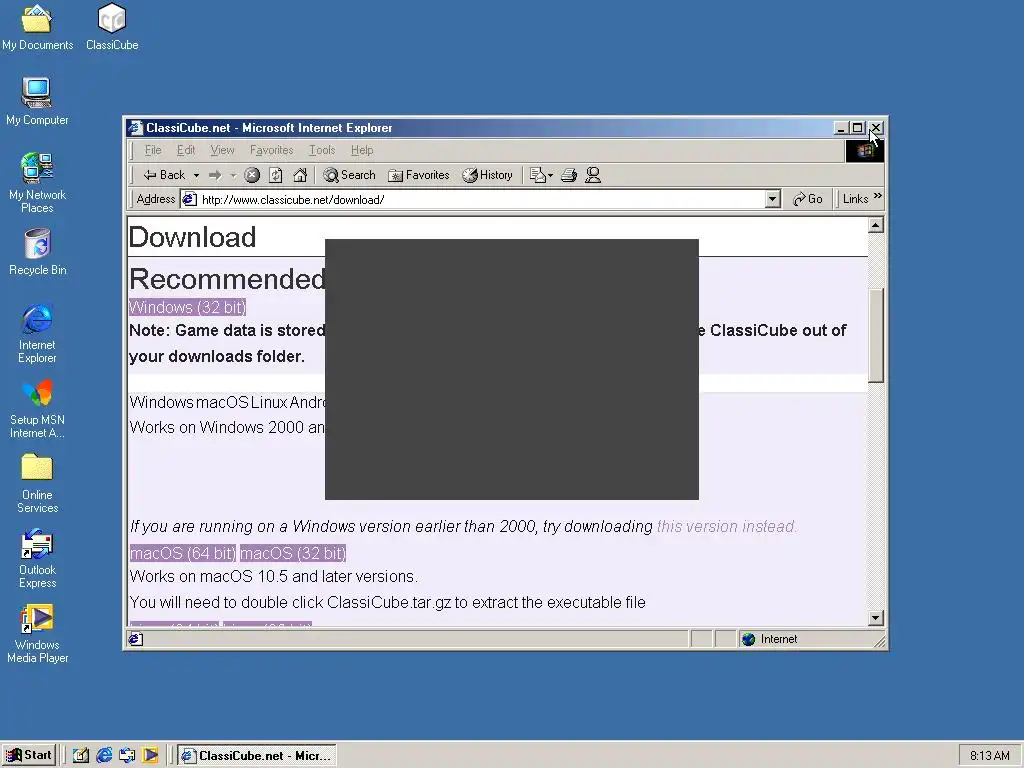Click the Back button in IE toolbar
The width and height of the screenshot is (1024, 768).
(x=165, y=175)
